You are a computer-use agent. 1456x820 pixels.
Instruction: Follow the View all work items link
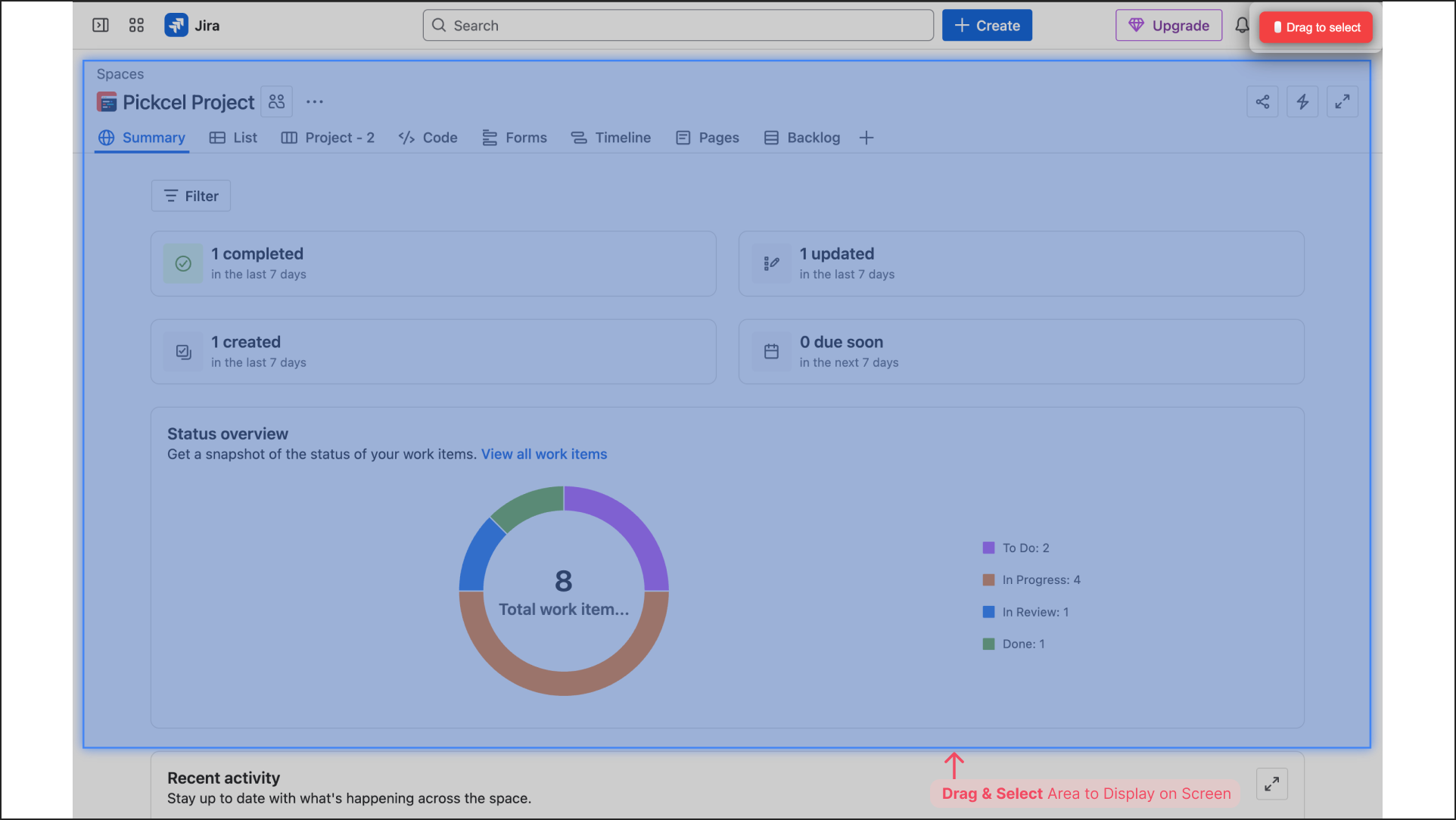(544, 455)
